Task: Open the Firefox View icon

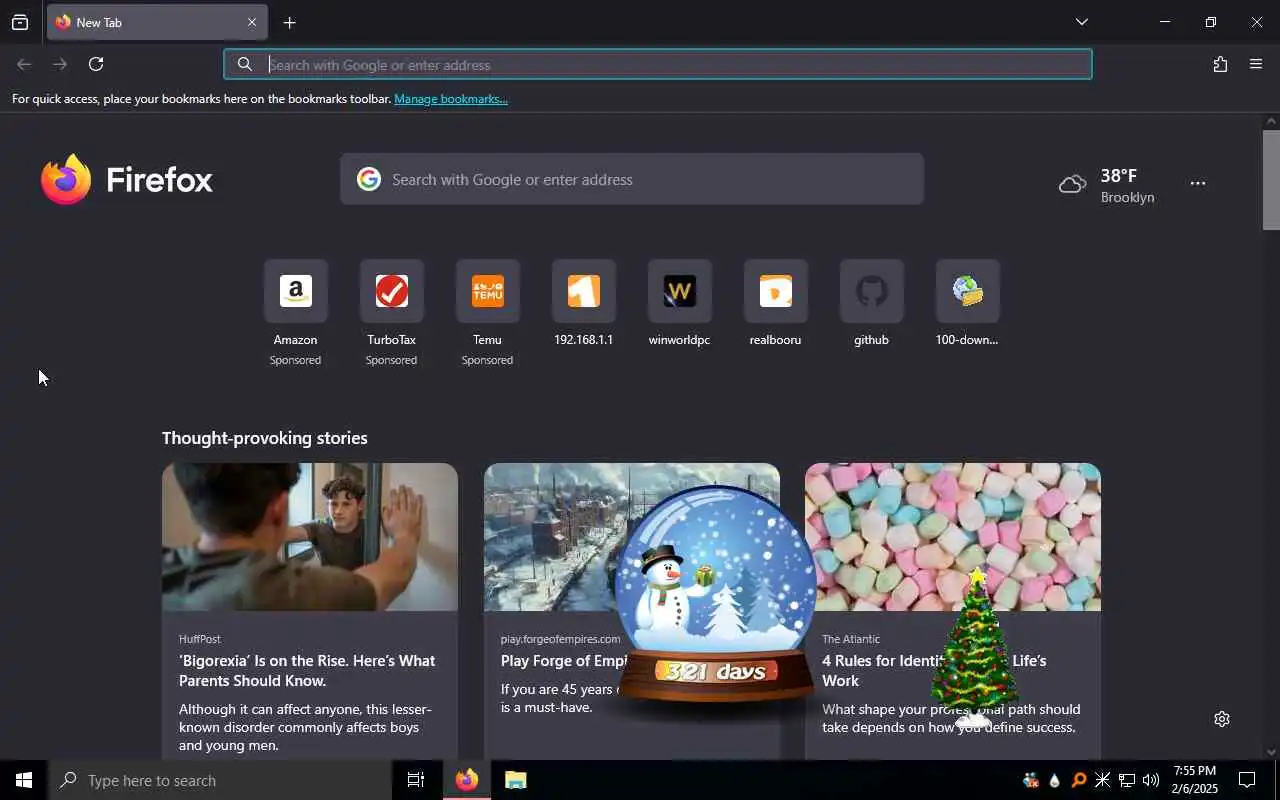Action: point(20,22)
